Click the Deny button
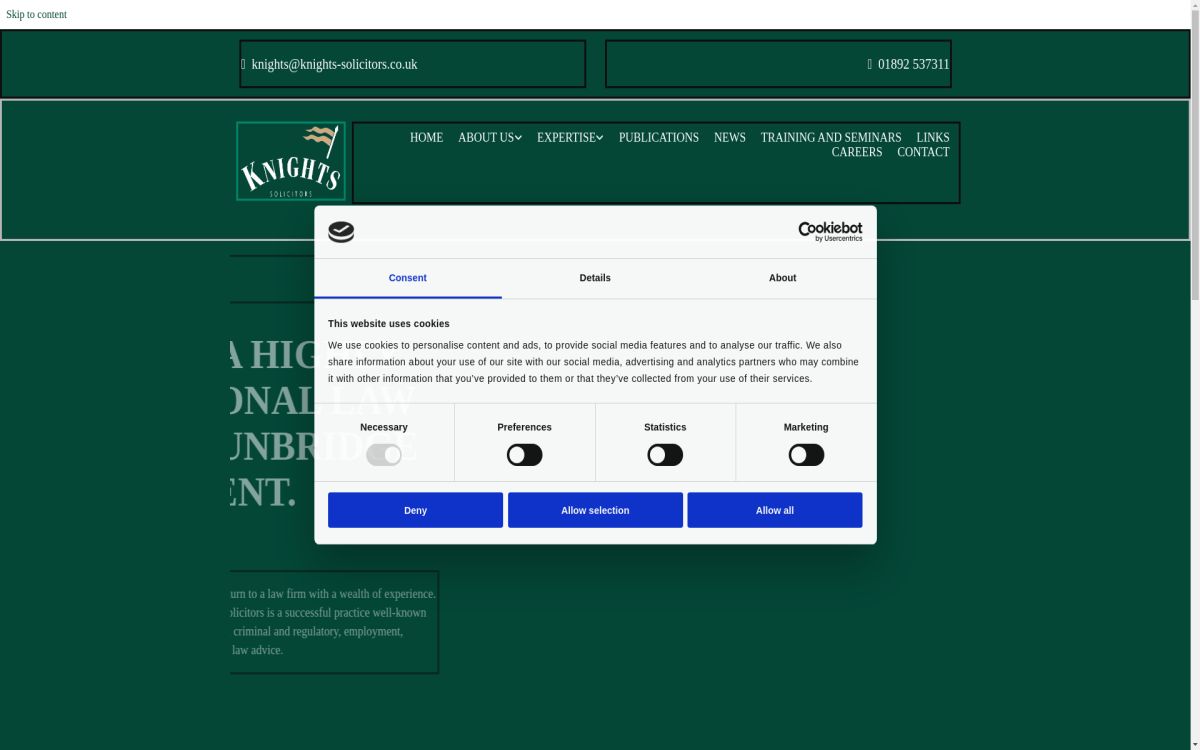The width and height of the screenshot is (1200, 750). [415, 509]
